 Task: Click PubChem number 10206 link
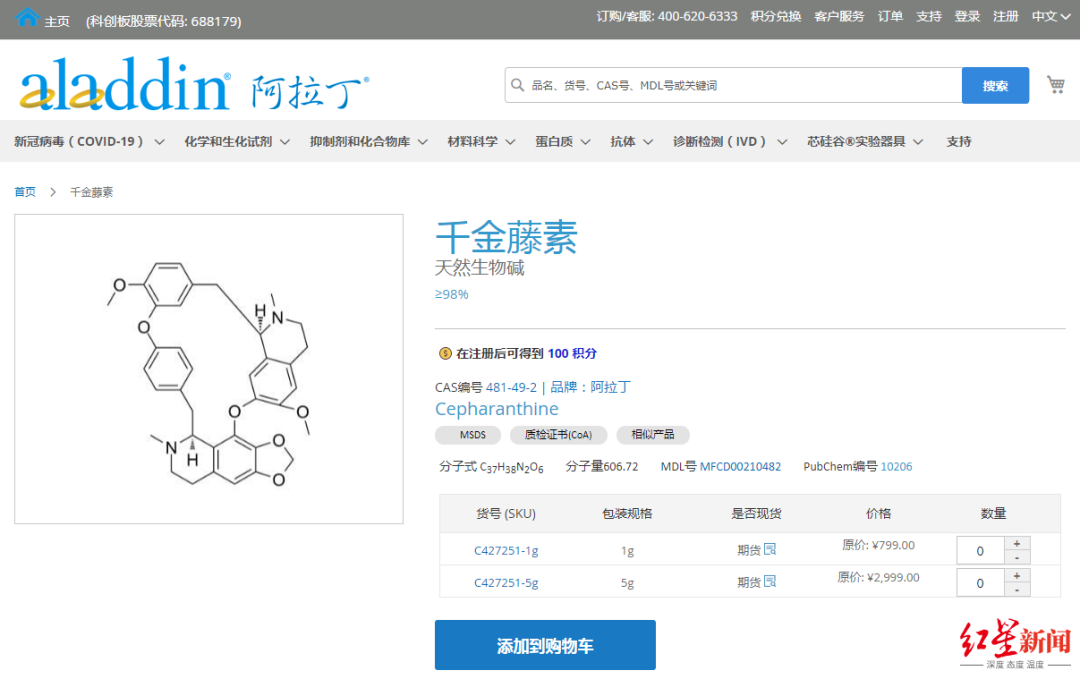pos(896,466)
